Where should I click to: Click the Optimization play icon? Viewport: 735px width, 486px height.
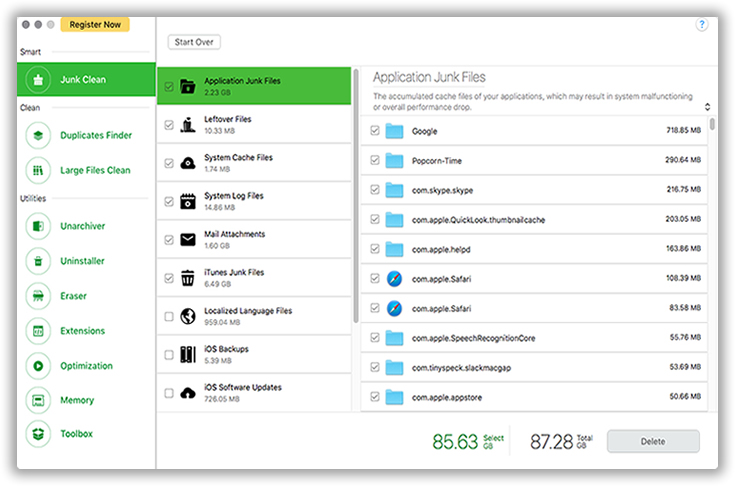click(38, 366)
